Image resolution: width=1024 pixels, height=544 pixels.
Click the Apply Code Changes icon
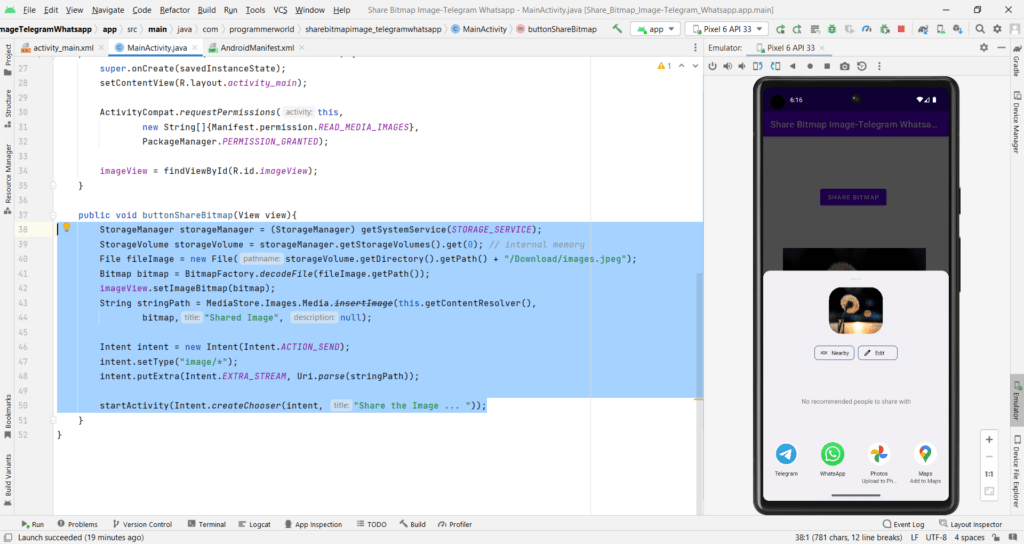click(815, 29)
